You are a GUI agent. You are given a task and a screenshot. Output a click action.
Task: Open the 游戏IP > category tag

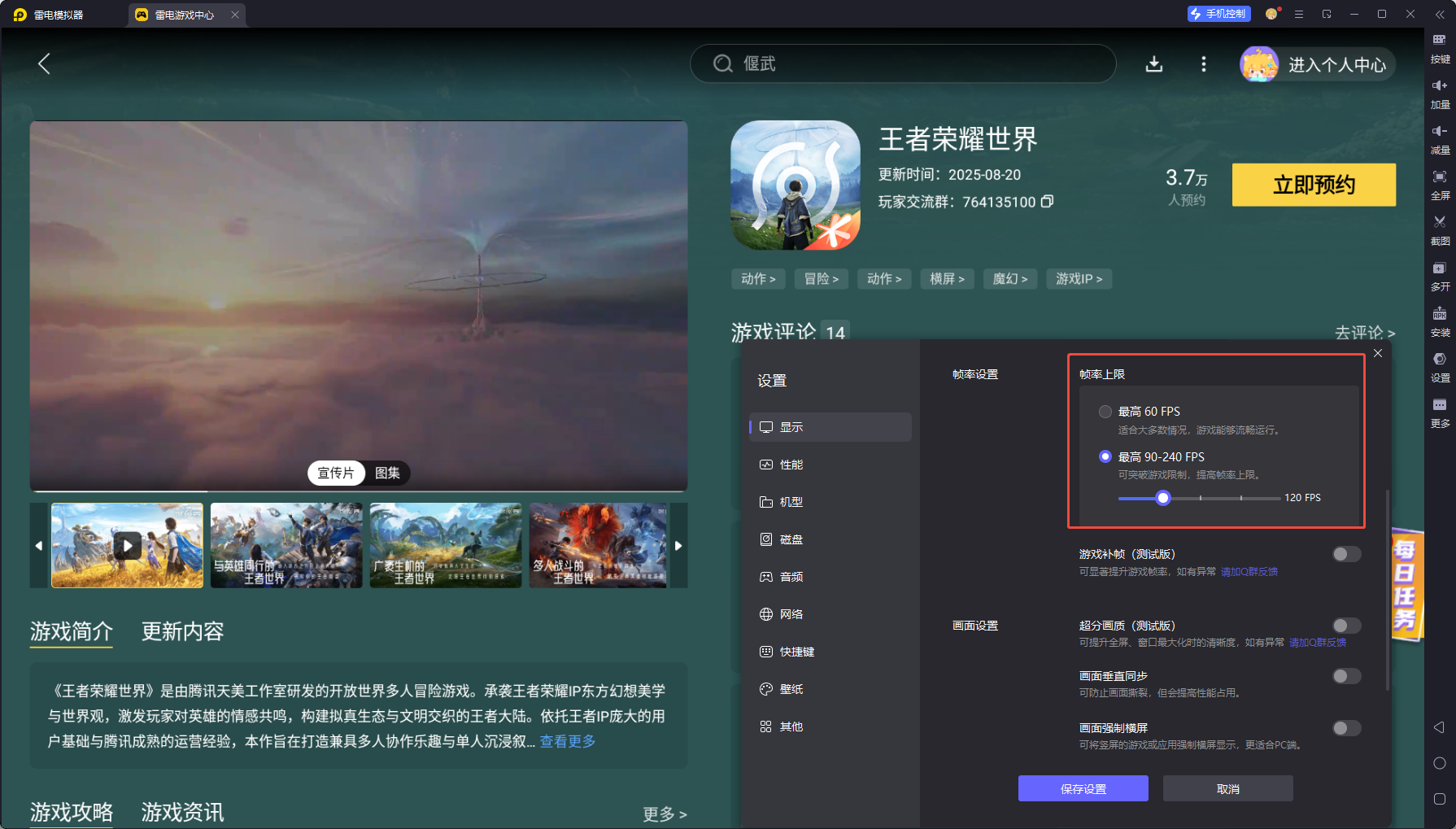click(1079, 279)
